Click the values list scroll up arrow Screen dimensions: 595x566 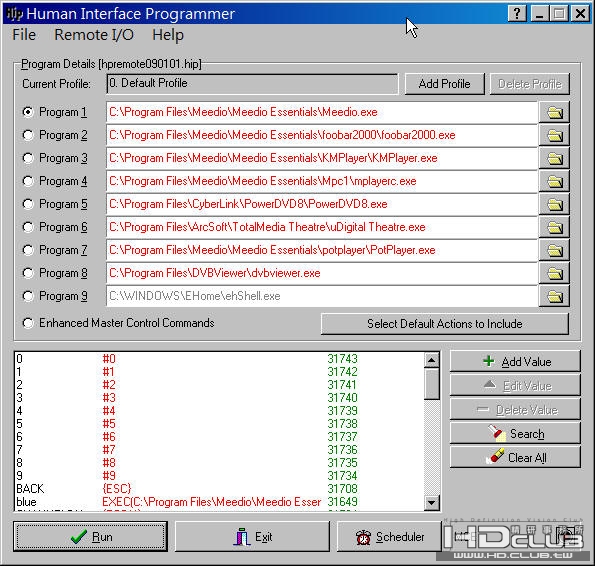pyautogui.click(x=431, y=360)
